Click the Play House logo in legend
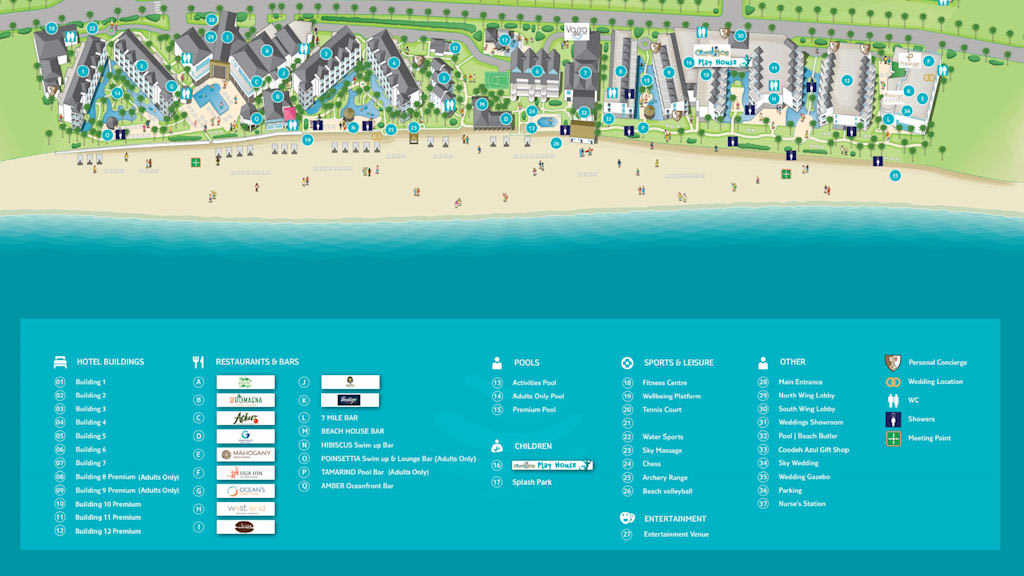This screenshot has width=1024, height=576. 552,465
